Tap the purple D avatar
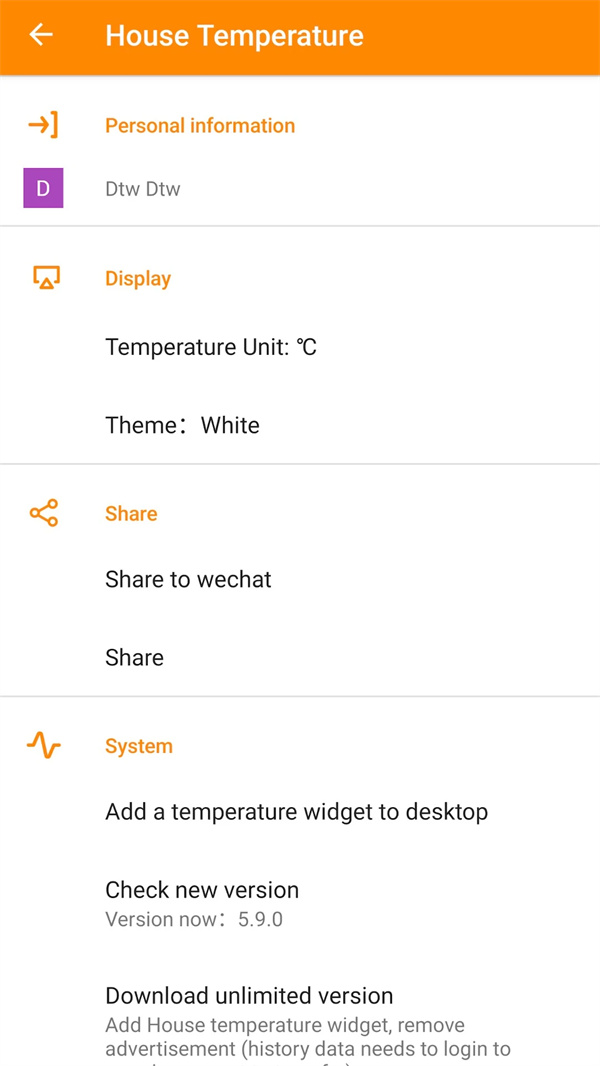The width and height of the screenshot is (600, 1066). coord(43,188)
